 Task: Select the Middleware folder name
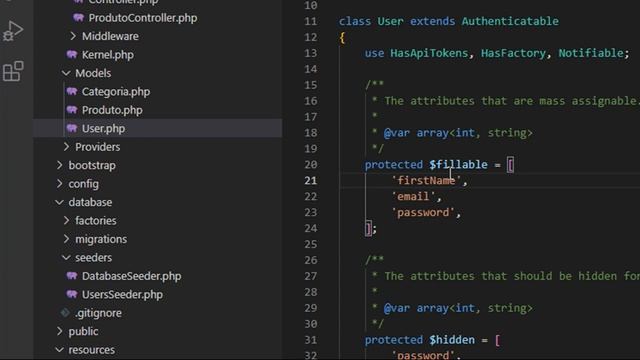click(110, 36)
